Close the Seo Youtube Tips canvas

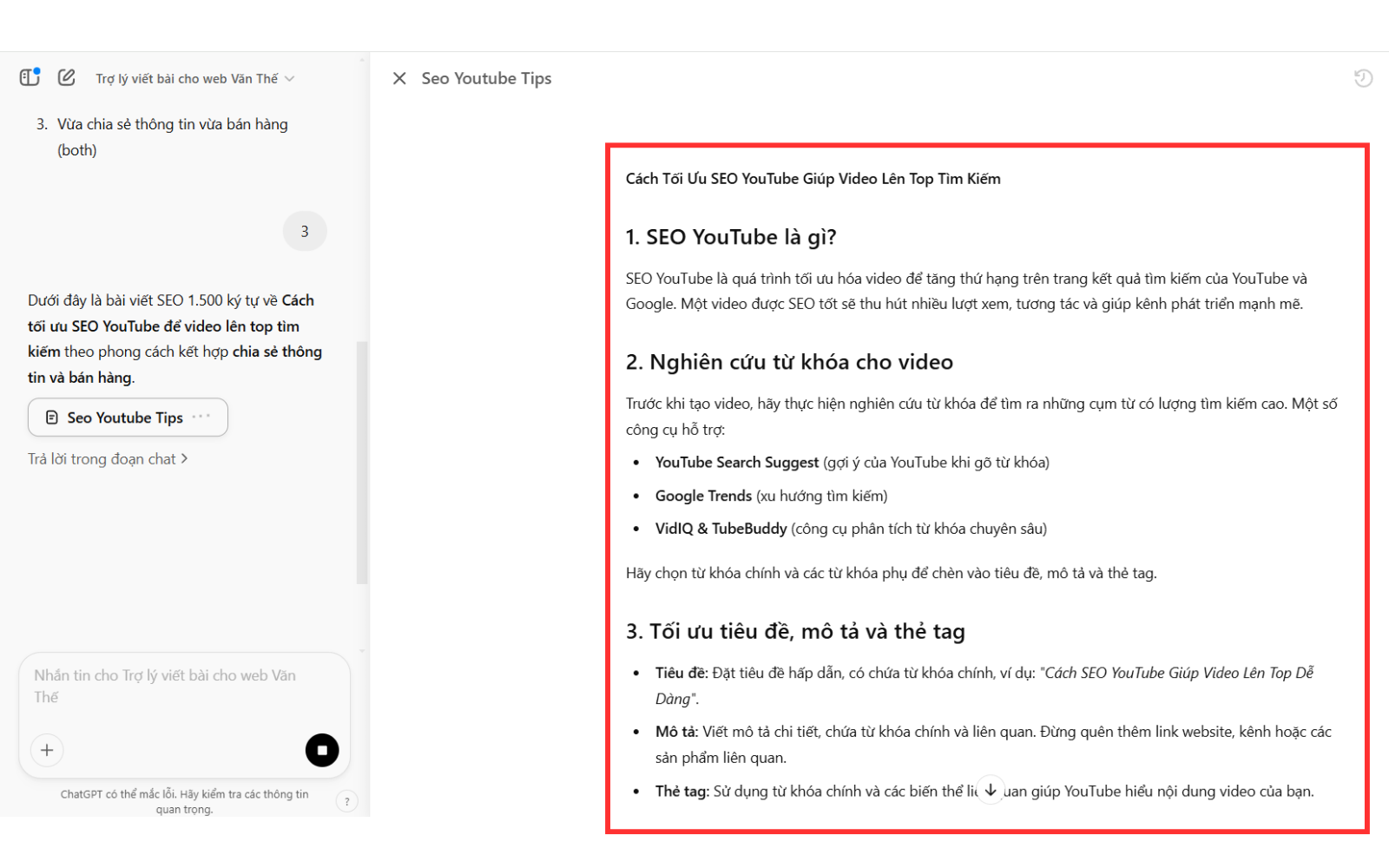click(399, 78)
